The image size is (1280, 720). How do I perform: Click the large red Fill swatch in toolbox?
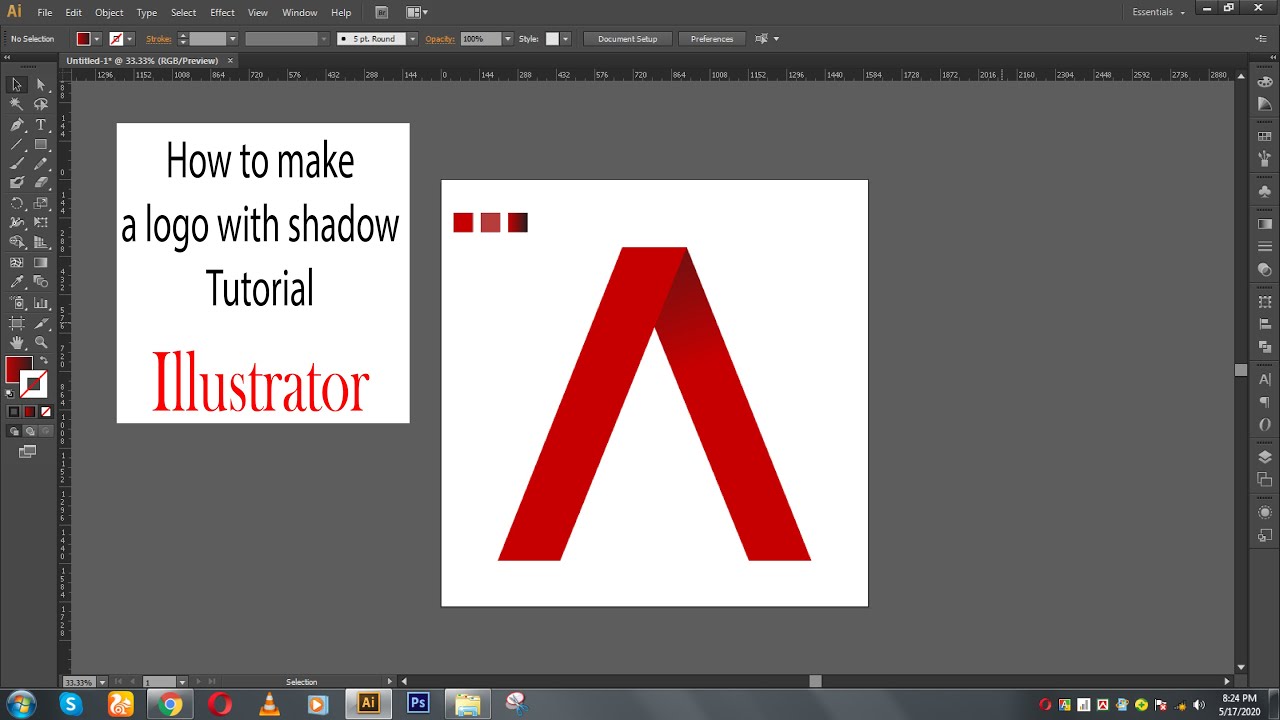(19, 370)
